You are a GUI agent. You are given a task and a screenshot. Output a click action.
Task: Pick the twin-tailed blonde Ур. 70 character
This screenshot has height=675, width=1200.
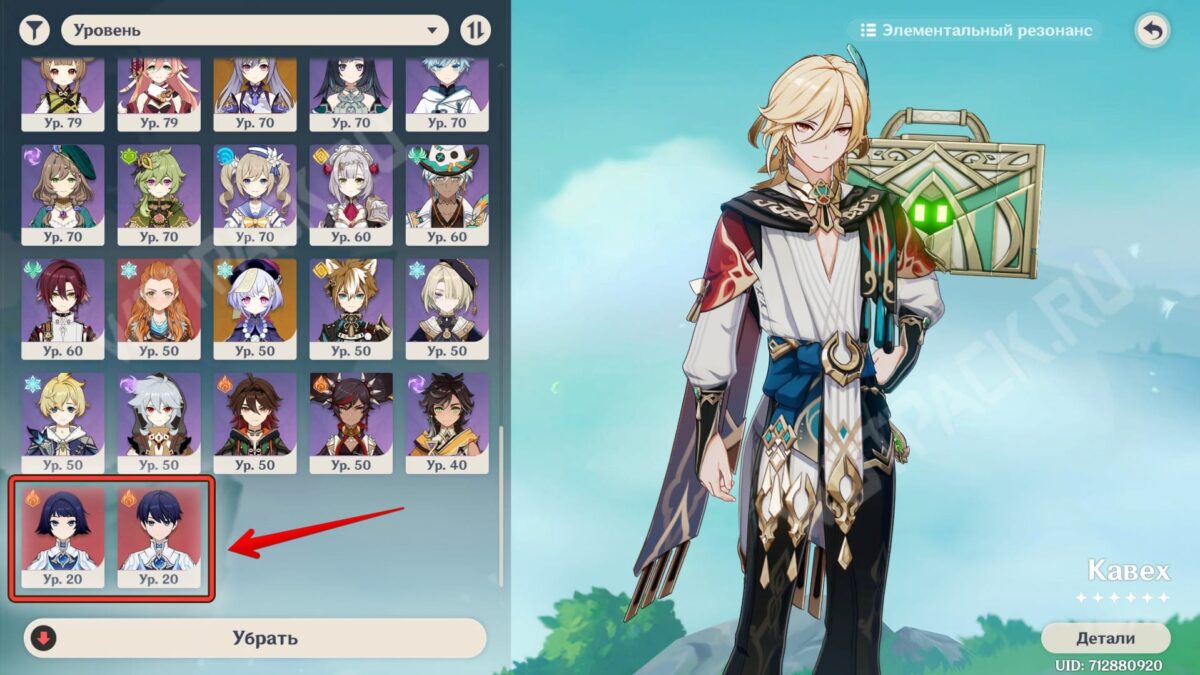[255, 195]
